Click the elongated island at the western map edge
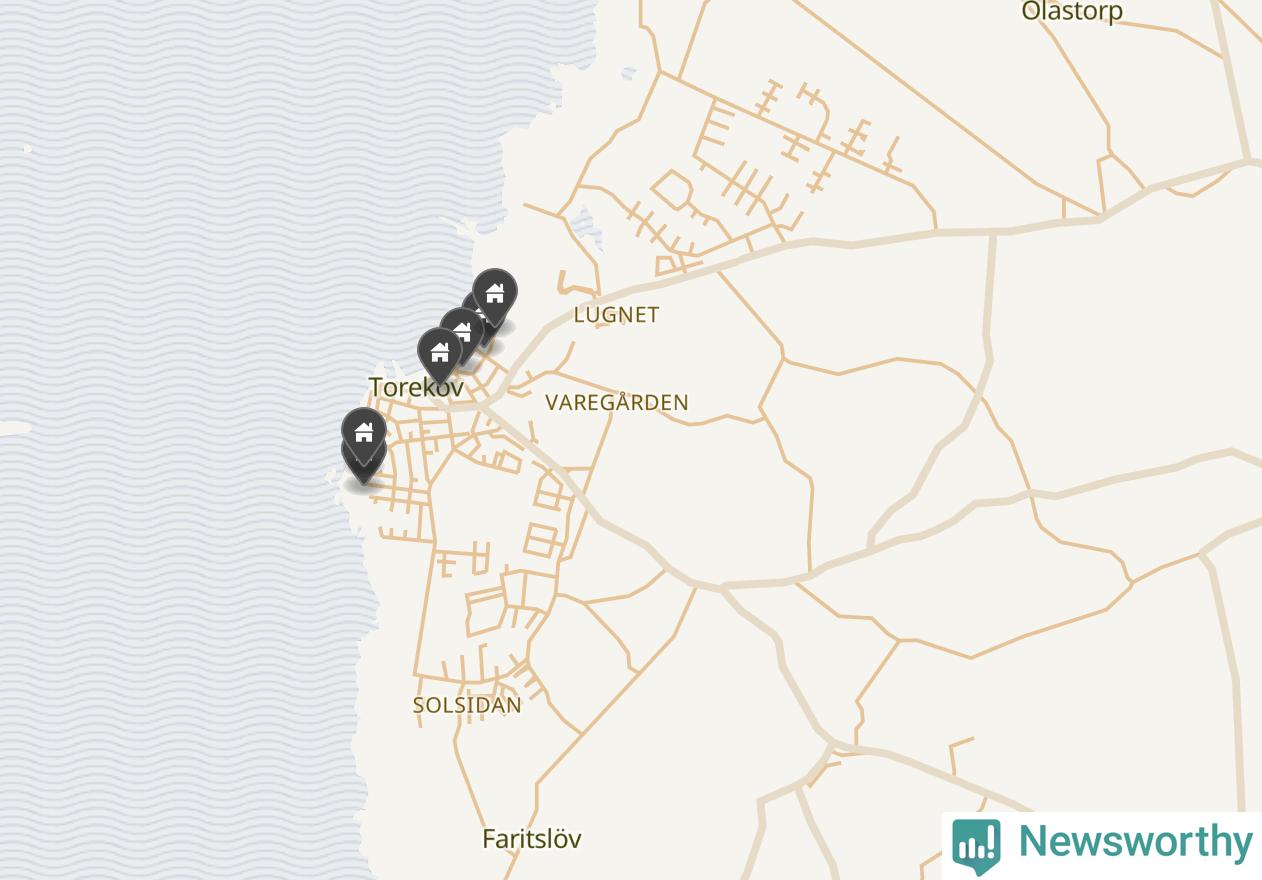This screenshot has height=880, width=1262. 14,428
